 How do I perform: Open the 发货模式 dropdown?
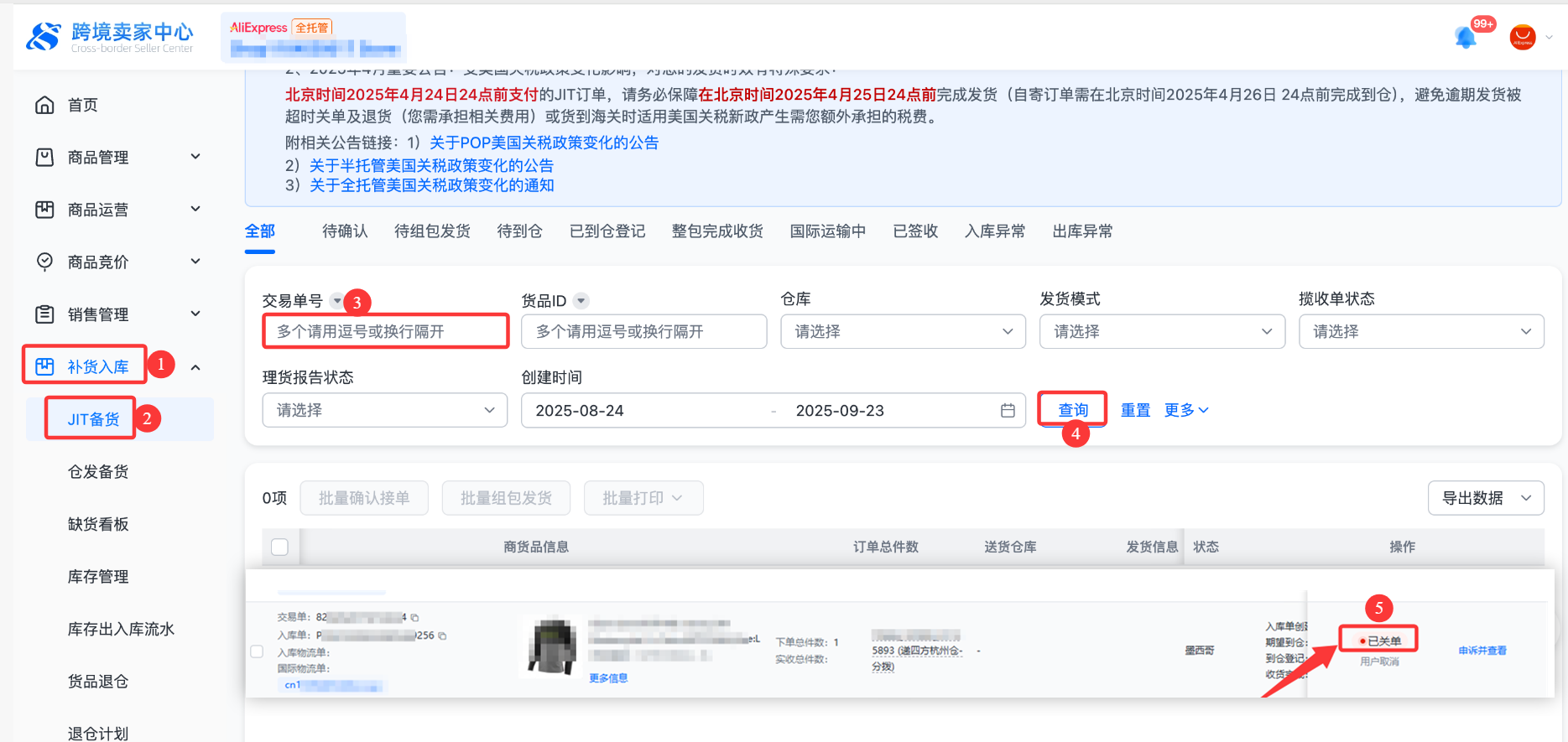click(x=1162, y=332)
